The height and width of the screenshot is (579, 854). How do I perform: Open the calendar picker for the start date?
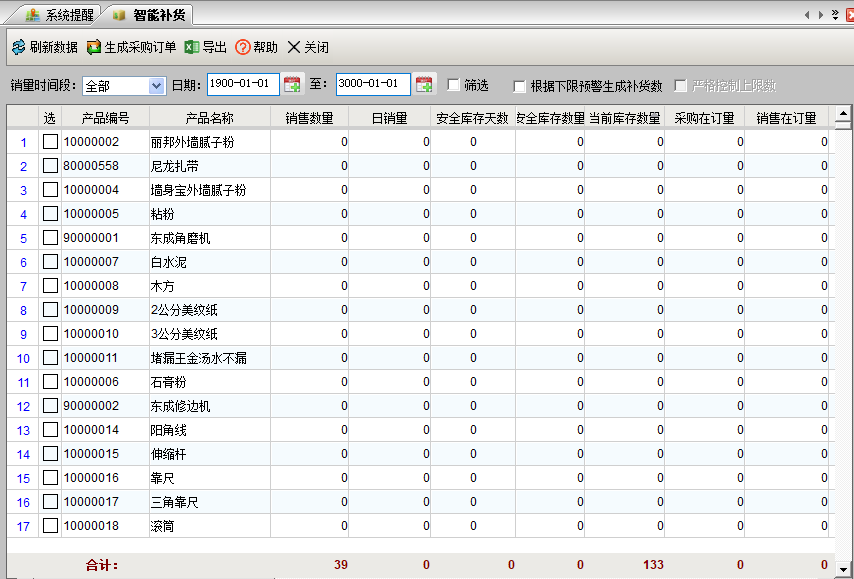pyautogui.click(x=292, y=84)
